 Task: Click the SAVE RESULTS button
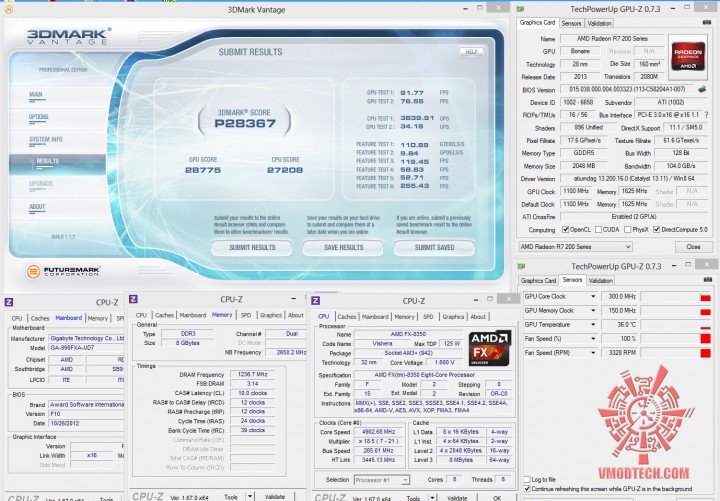click(x=343, y=248)
